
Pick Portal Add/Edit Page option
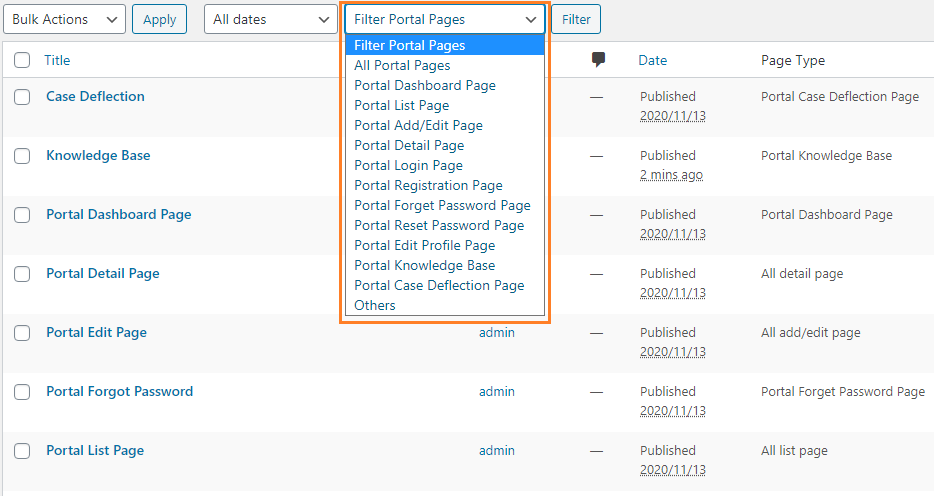click(x=418, y=125)
